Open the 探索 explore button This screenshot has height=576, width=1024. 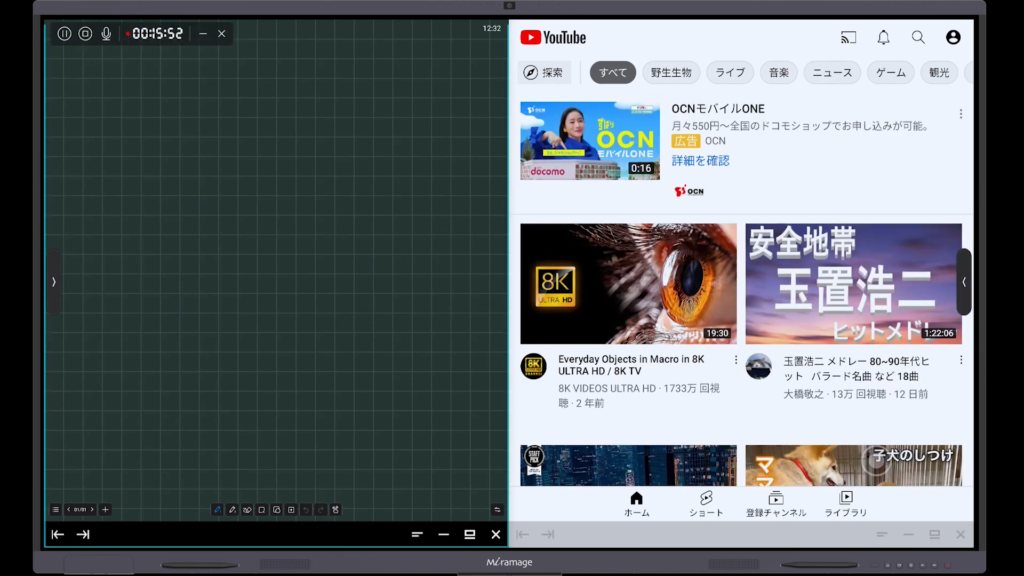(x=544, y=72)
